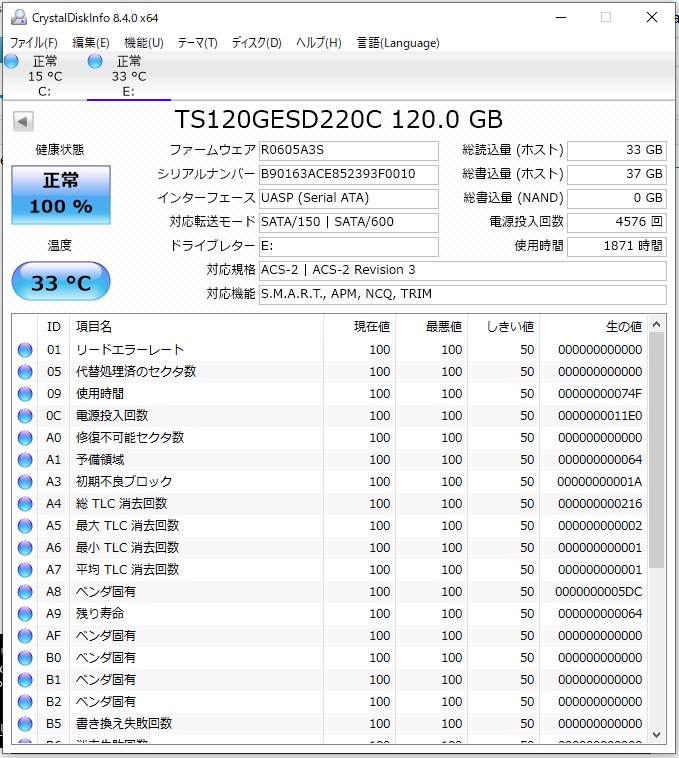Click the drive letter field E:
Viewport: 679px width, 758px height.
348,246
